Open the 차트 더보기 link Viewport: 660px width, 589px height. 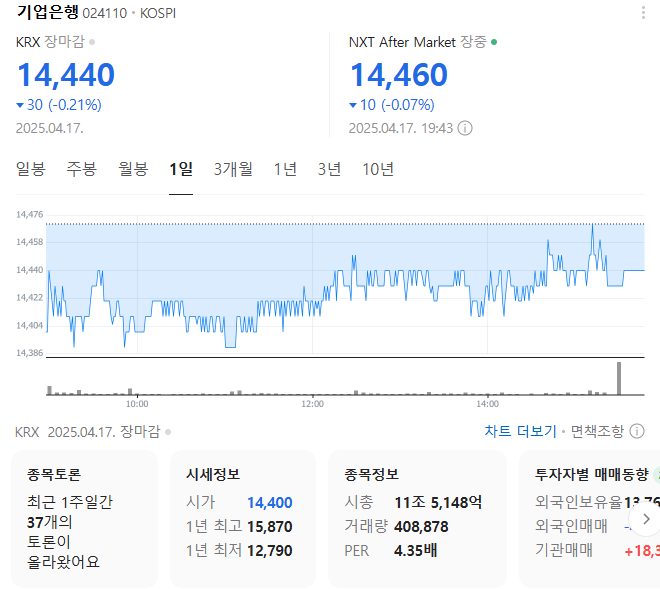pyautogui.click(x=520, y=431)
